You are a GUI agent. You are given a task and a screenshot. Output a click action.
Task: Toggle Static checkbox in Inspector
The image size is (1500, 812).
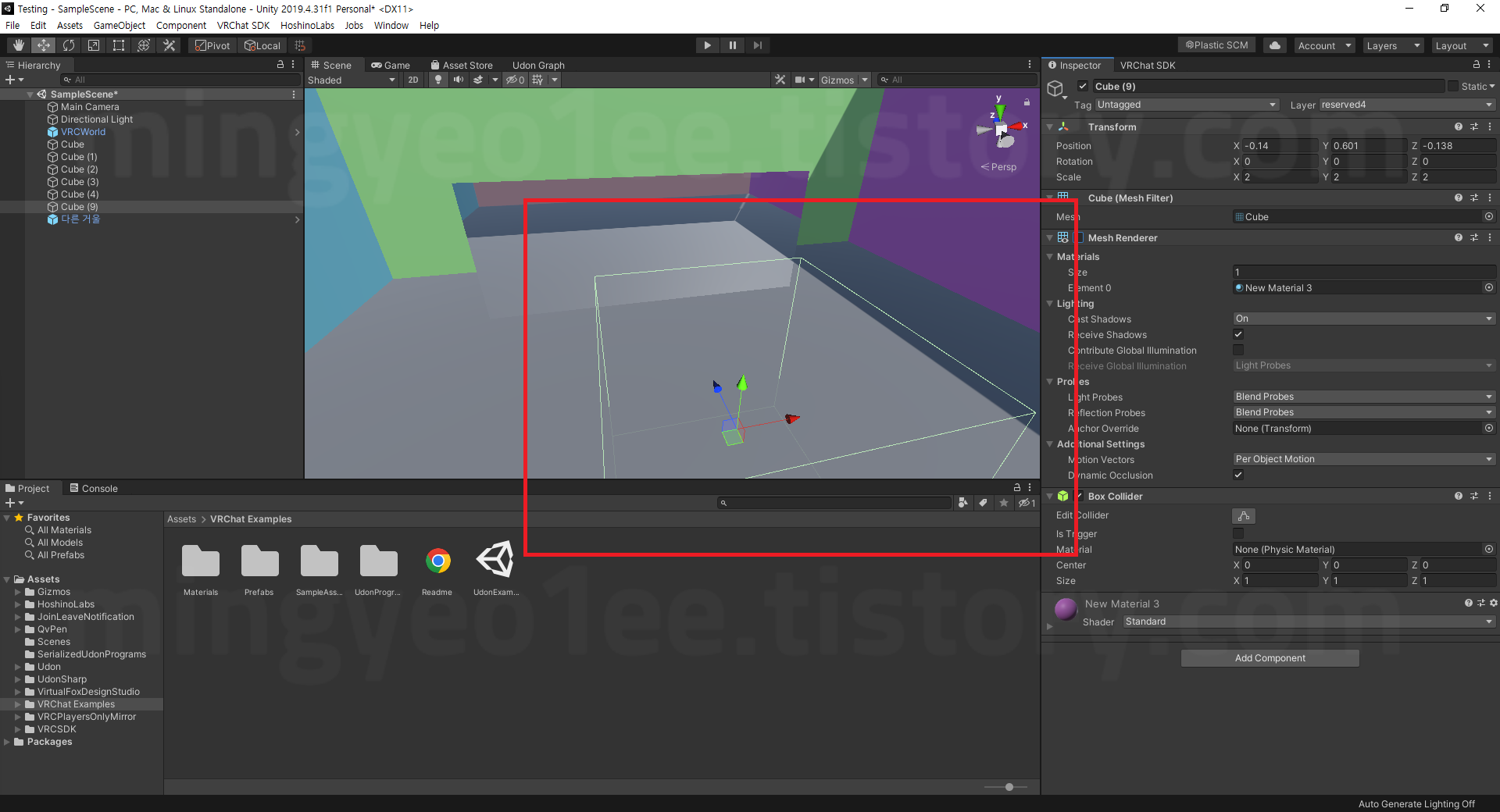coord(1453,86)
